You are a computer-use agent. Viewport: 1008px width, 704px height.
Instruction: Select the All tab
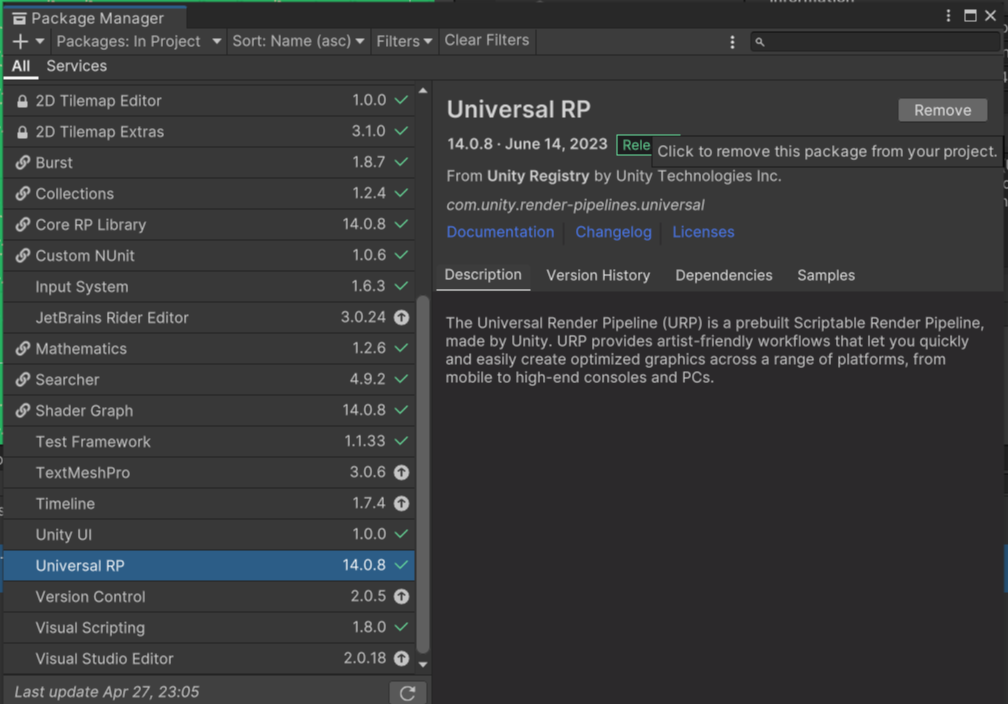[21, 66]
